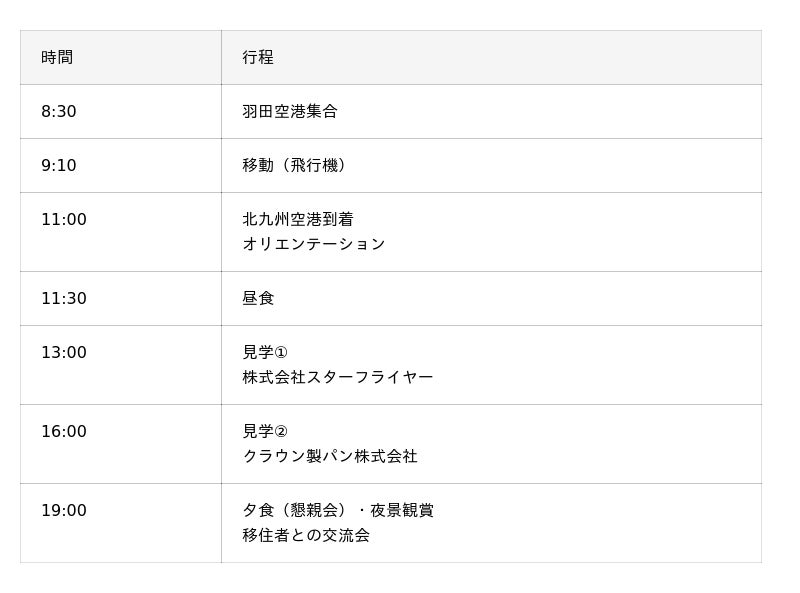Click the 株式会社スターフライヤー text
This screenshot has width=800, height=593.
[x=338, y=377]
